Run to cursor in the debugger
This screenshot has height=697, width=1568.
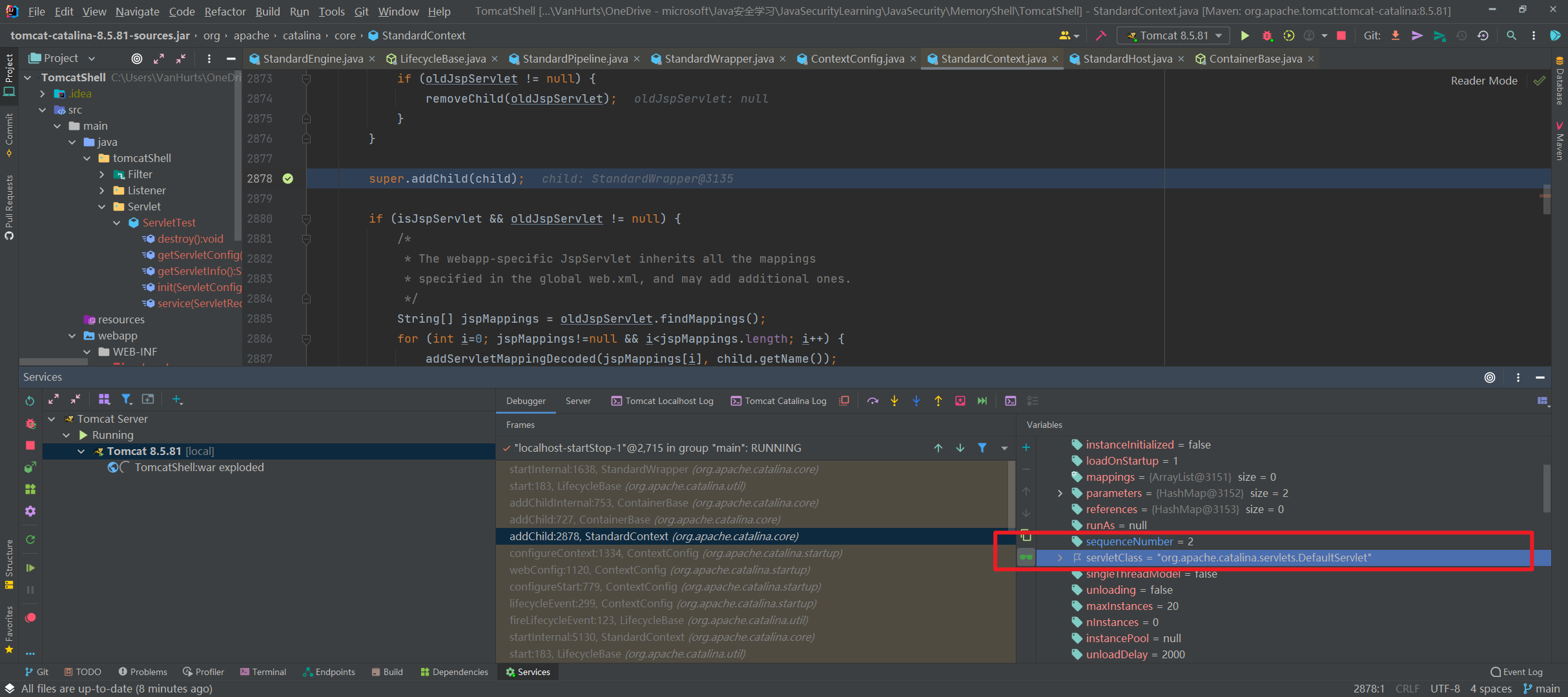[960, 400]
